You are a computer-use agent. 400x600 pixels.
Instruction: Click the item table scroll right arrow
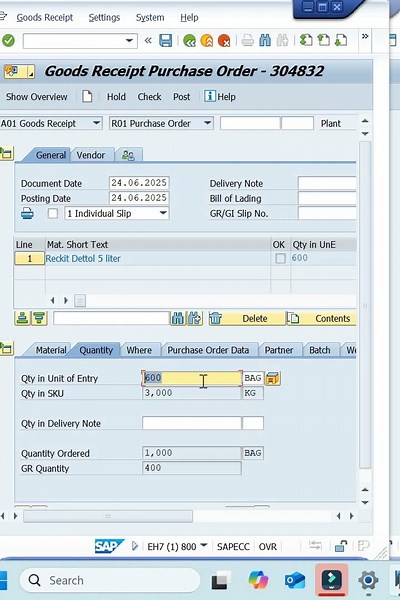pos(66,300)
